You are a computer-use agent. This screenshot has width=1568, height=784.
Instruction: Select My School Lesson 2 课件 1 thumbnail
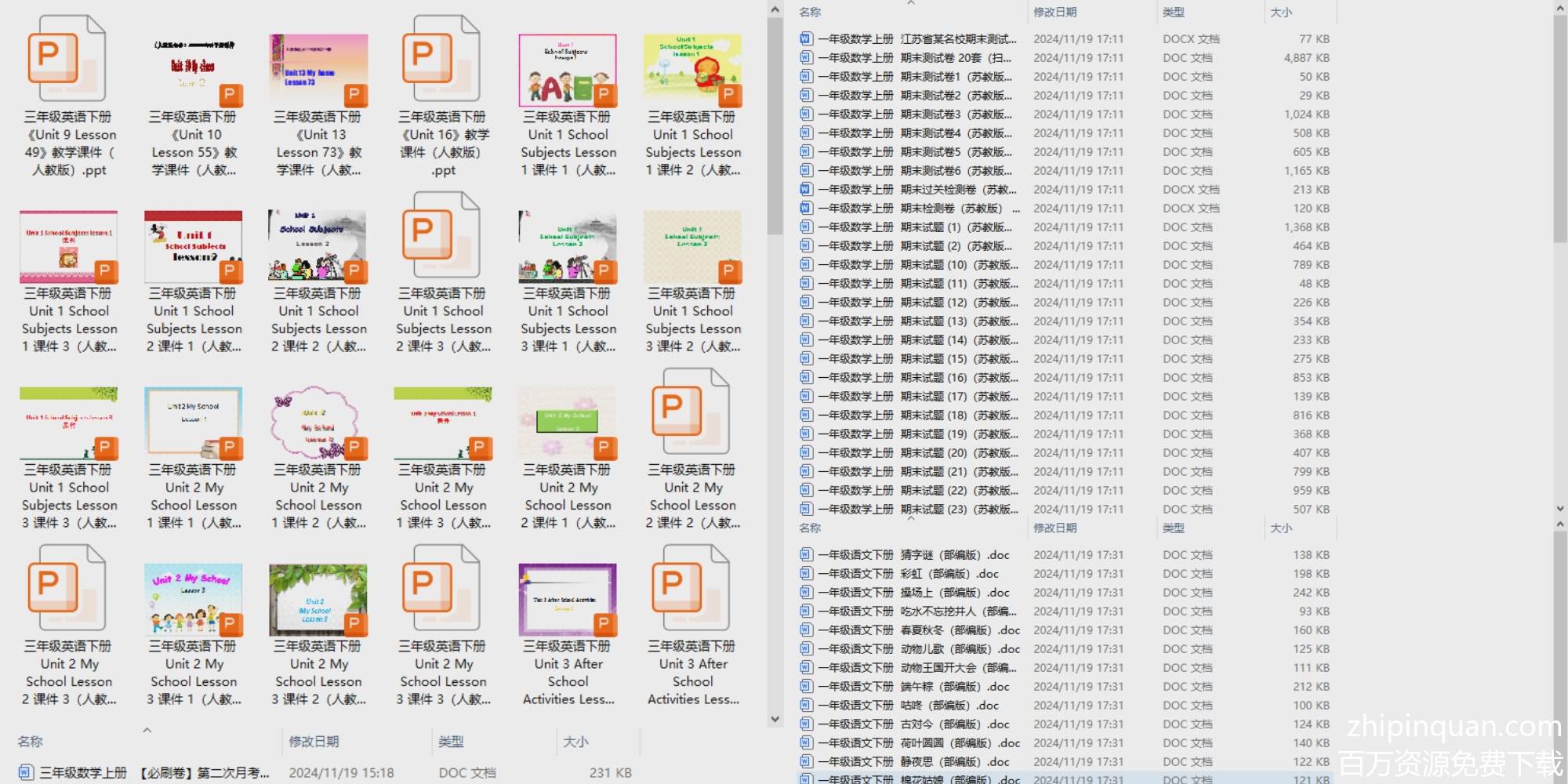[x=568, y=423]
